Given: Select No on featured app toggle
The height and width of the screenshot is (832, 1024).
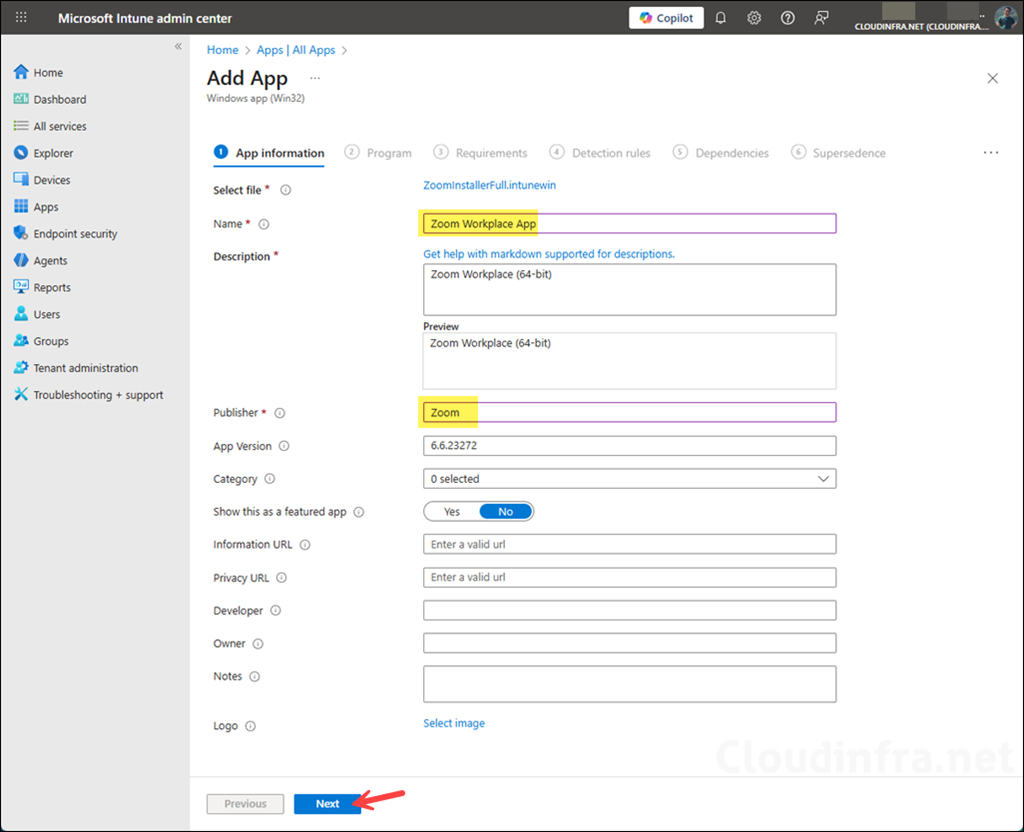Looking at the screenshot, I should (505, 512).
